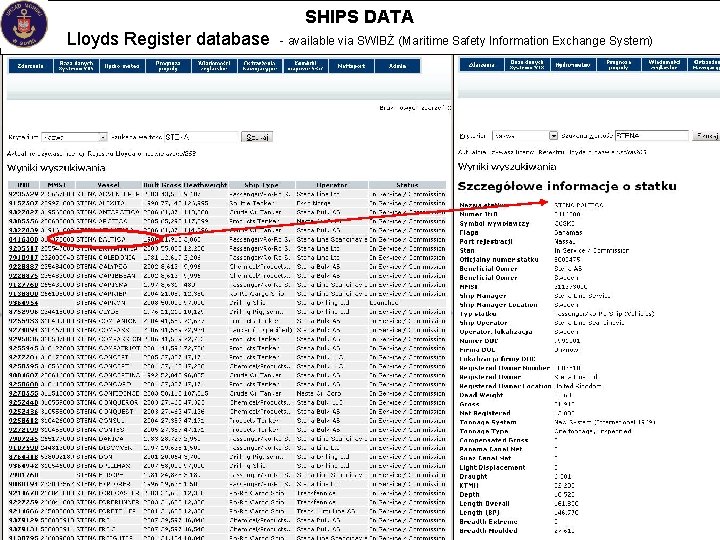Select STENA CONFIDENCE vessel name cell
720x540 pixels.
(108, 394)
